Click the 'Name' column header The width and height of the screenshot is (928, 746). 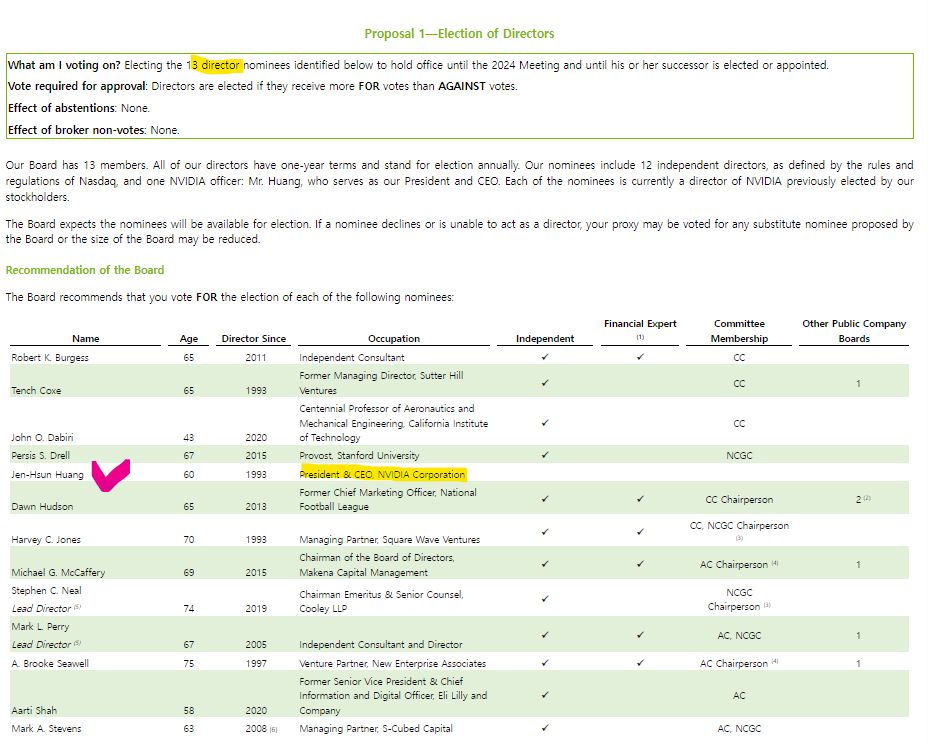[x=86, y=339]
